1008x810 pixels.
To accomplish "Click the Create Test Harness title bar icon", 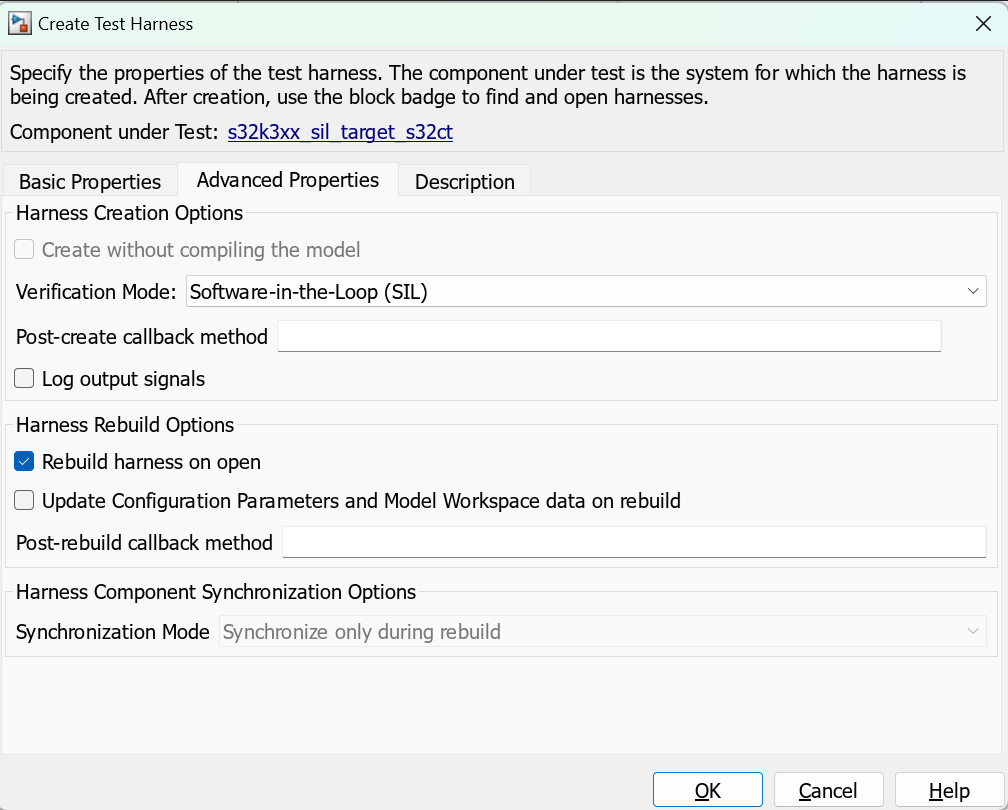I will click(19, 23).
